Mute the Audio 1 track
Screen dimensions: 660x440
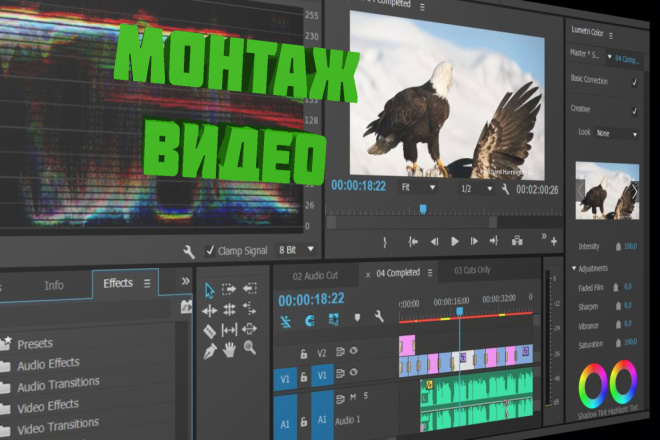coord(353,397)
